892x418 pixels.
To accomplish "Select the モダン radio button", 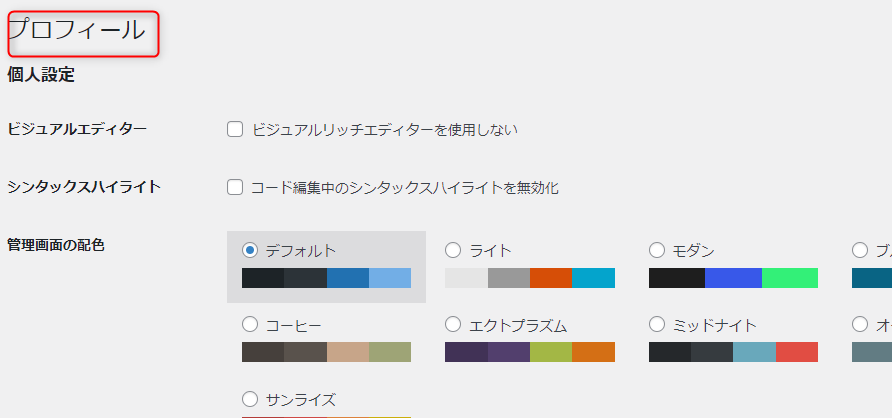I will coord(657,250).
